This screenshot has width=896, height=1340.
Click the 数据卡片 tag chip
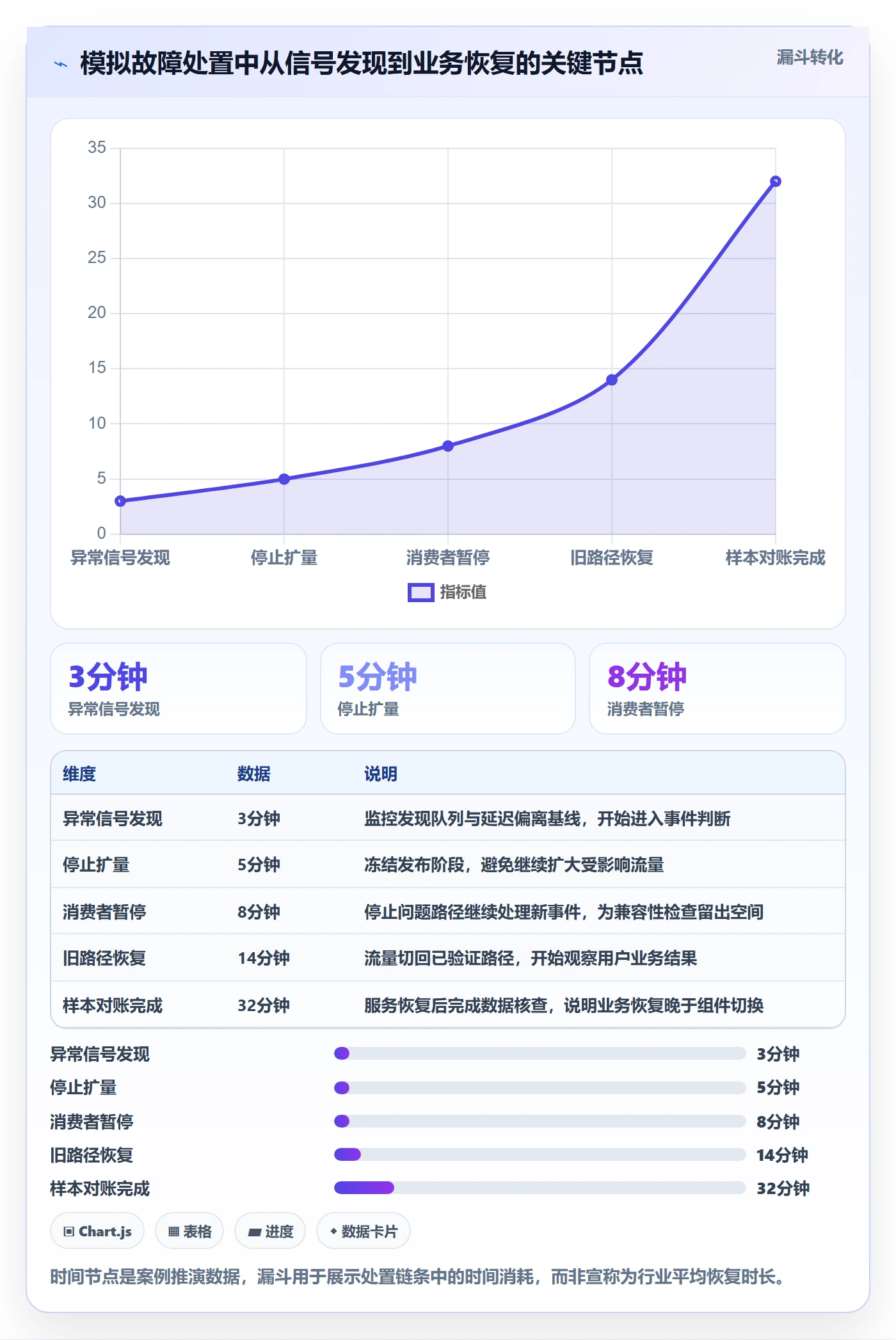[364, 1231]
